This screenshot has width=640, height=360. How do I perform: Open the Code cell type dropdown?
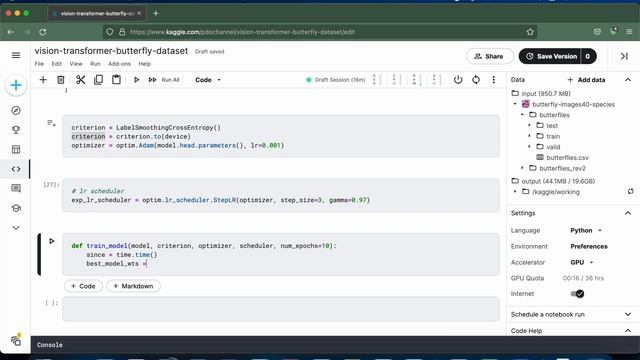tap(208, 80)
